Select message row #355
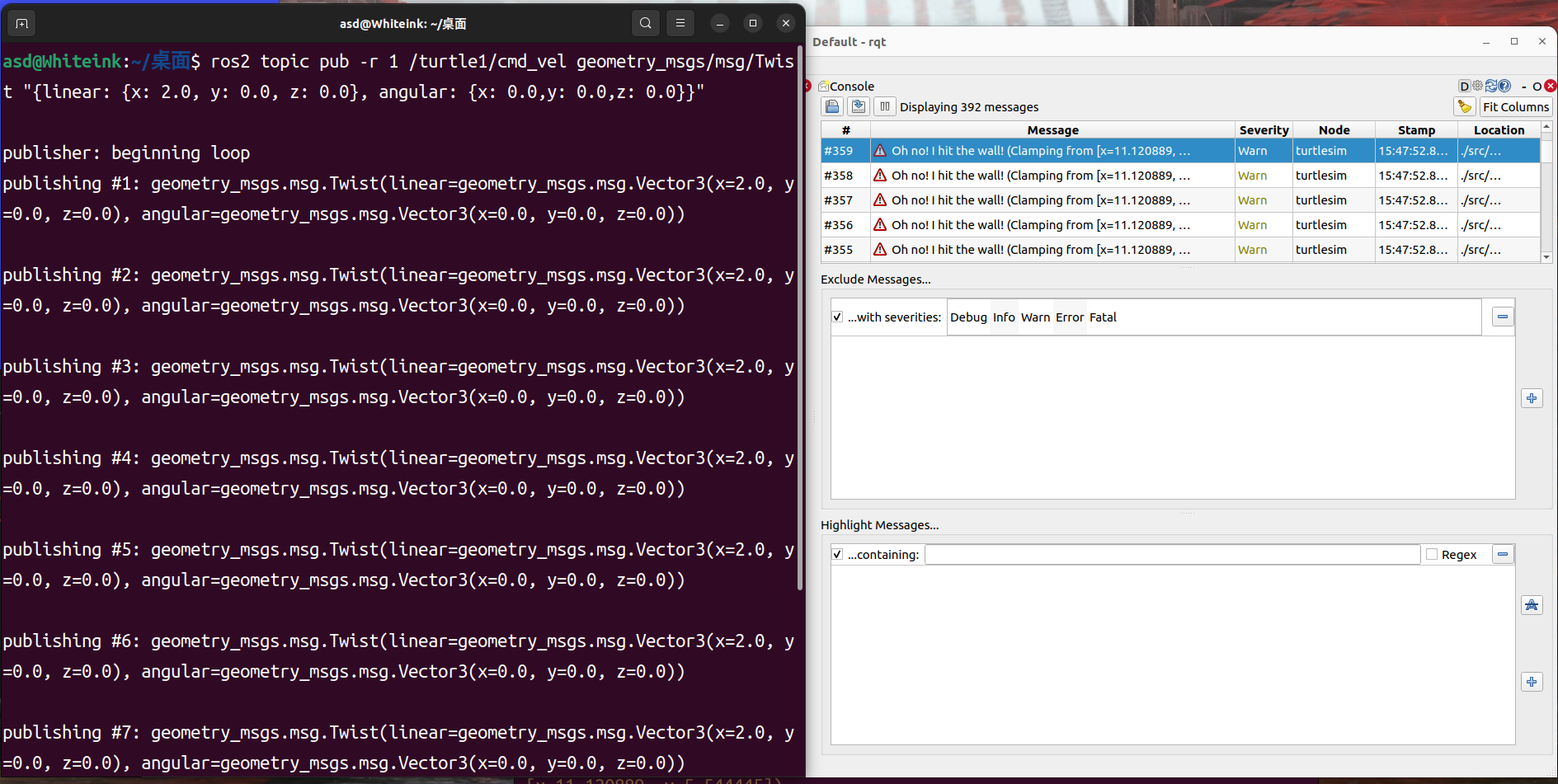 [1180, 250]
